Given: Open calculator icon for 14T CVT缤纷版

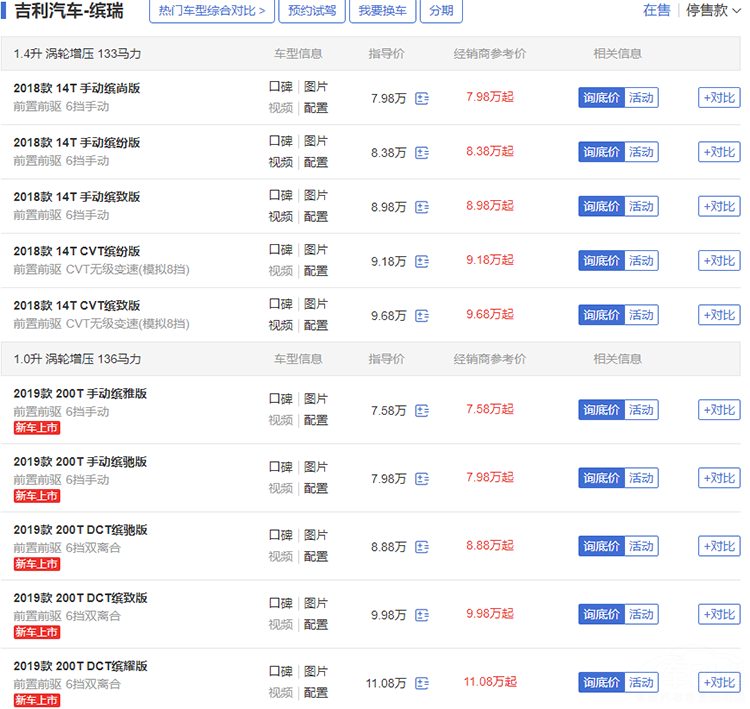Looking at the screenshot, I should pyautogui.click(x=421, y=261).
